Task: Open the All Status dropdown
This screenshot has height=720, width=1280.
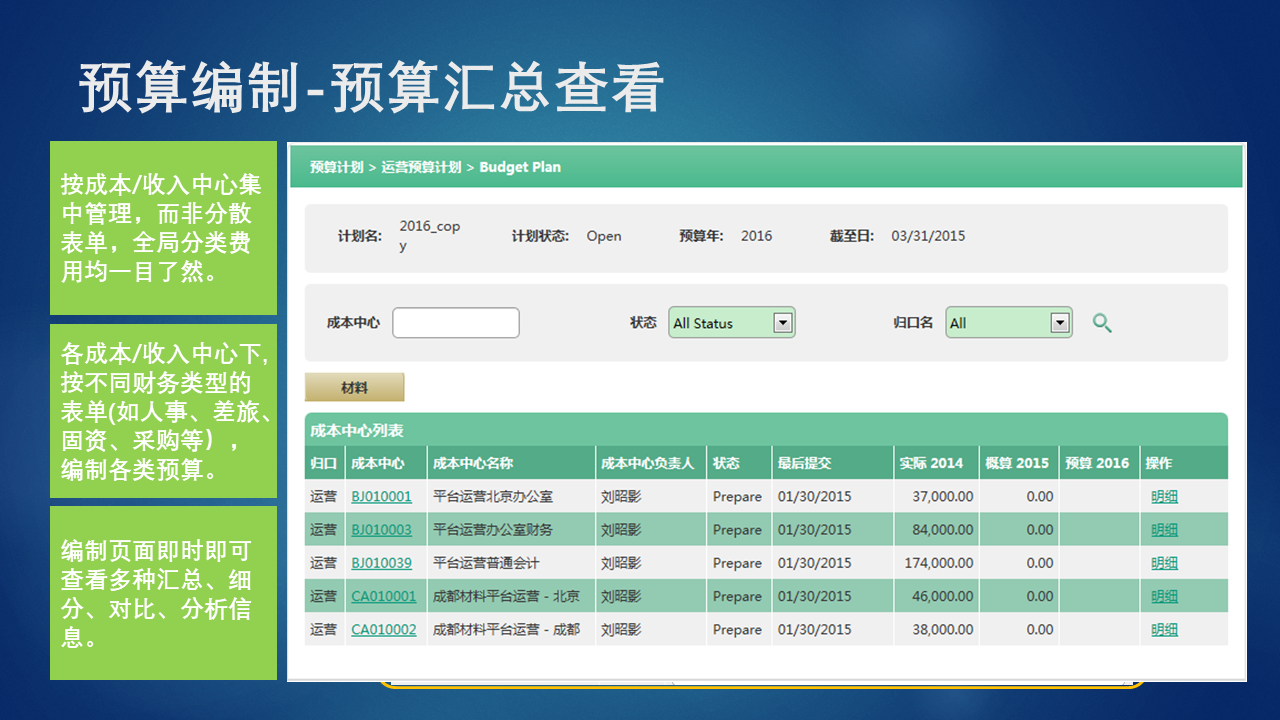Action: (732, 322)
